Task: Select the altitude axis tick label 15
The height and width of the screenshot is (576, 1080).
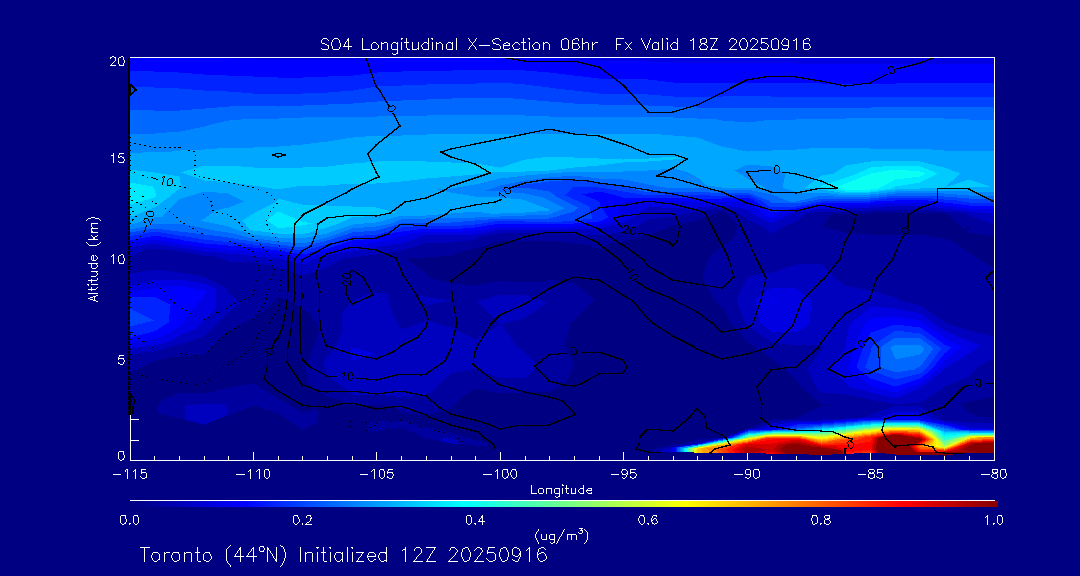Action: (117, 158)
